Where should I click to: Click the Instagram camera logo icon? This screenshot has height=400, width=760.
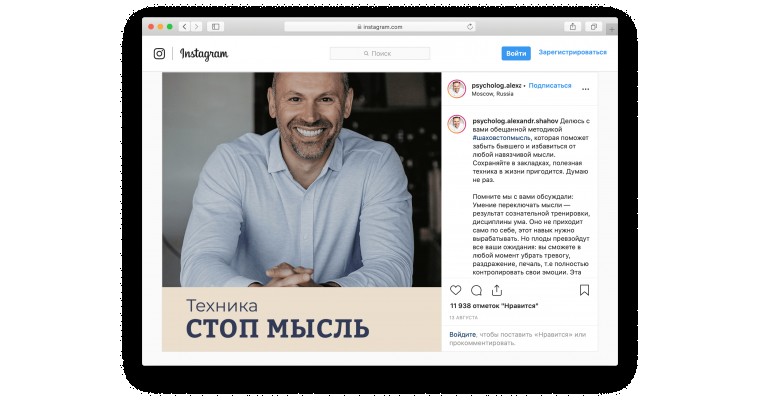tap(159, 53)
